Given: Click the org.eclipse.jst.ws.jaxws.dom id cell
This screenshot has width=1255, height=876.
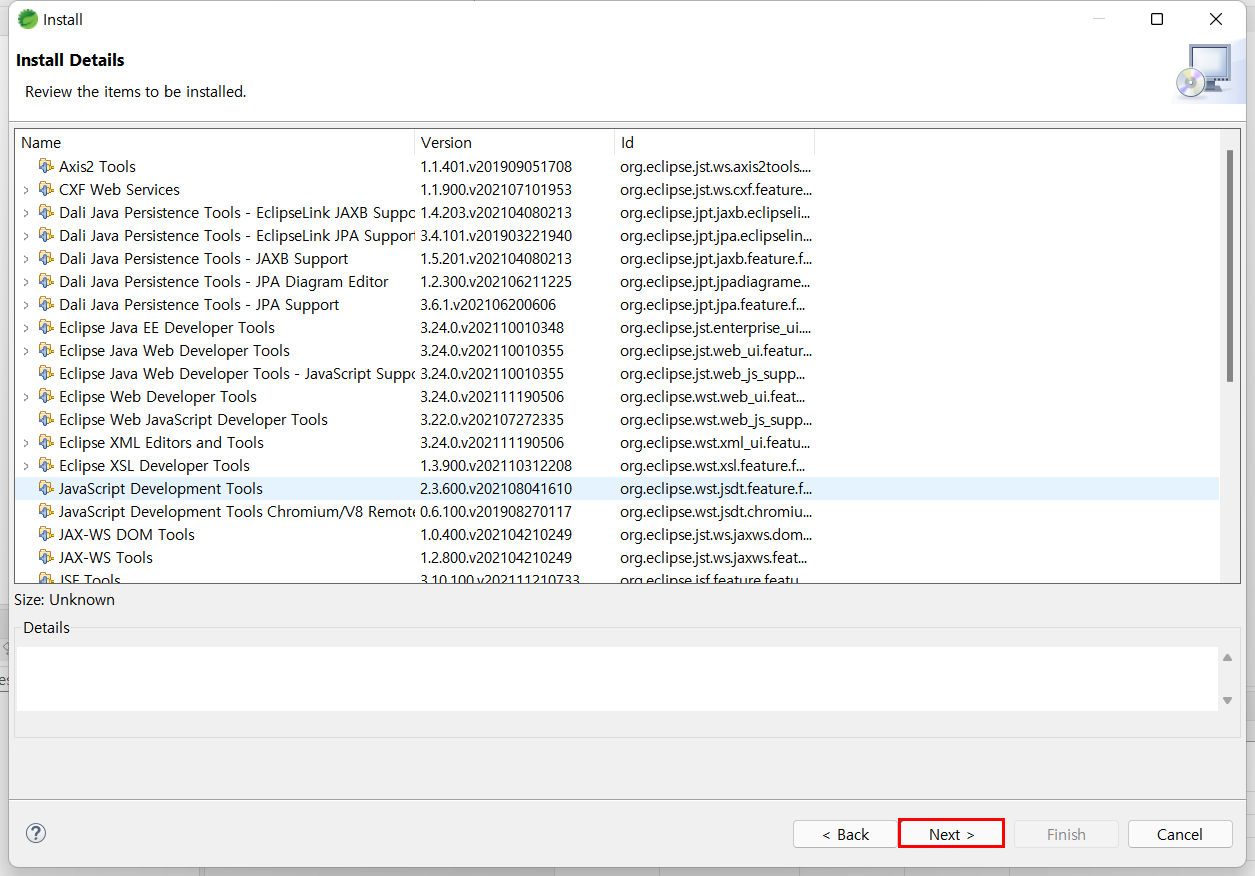Looking at the screenshot, I should click(x=716, y=534).
